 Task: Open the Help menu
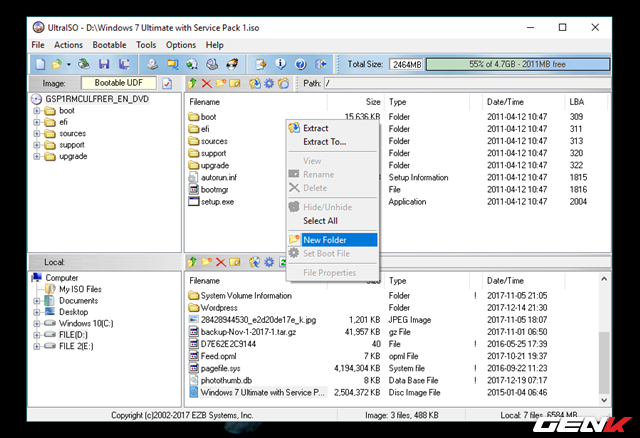pyautogui.click(x=214, y=45)
